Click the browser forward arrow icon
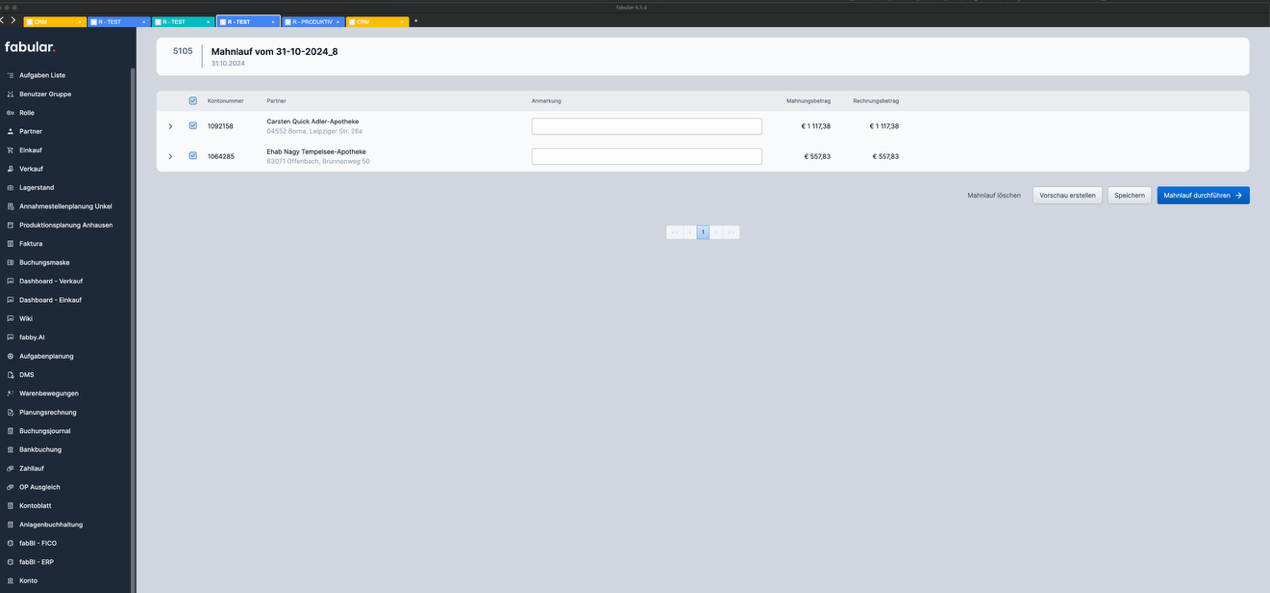This screenshot has height=593, width=1270. point(13,20)
